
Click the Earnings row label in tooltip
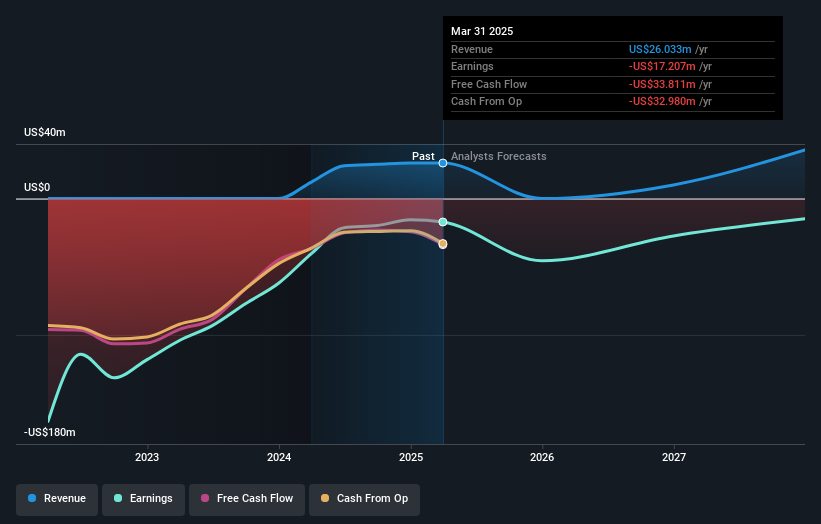(x=472, y=66)
